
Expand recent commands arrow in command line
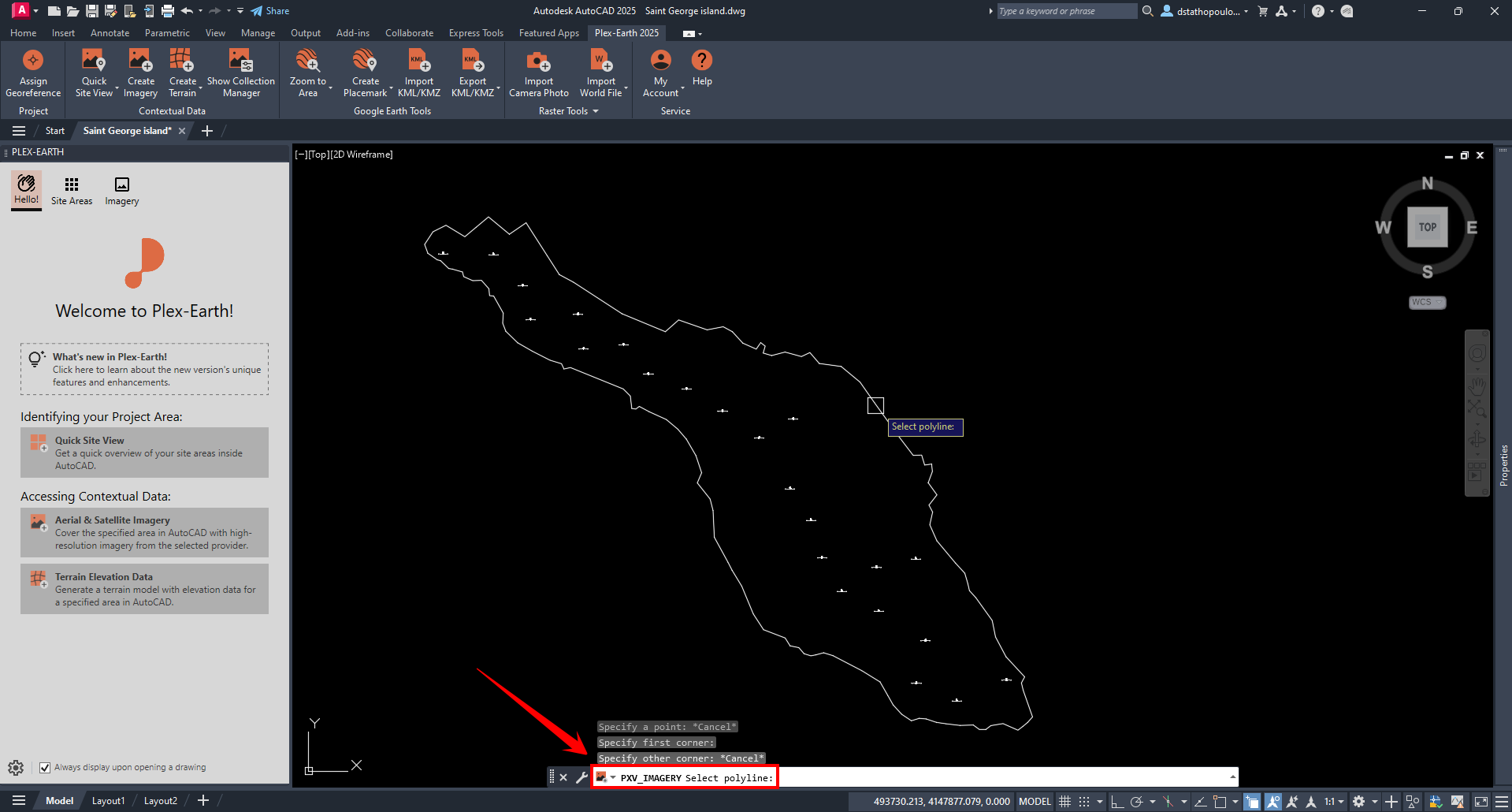click(x=1233, y=777)
